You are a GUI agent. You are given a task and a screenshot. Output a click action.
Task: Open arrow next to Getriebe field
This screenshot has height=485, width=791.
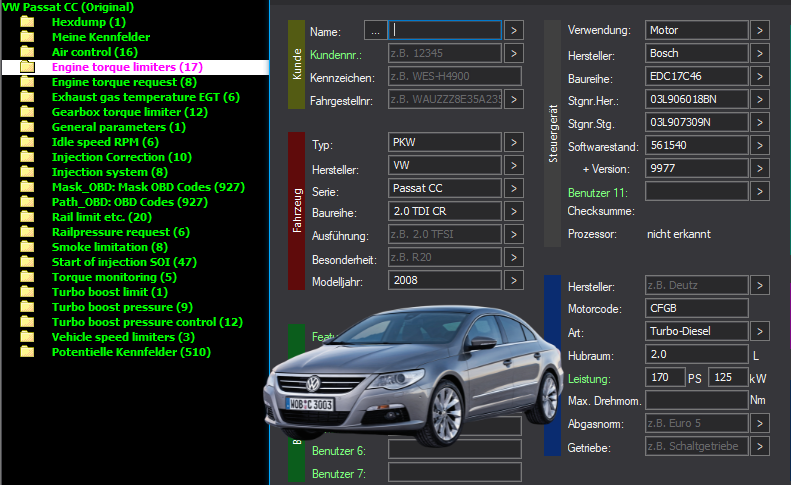pos(760,447)
